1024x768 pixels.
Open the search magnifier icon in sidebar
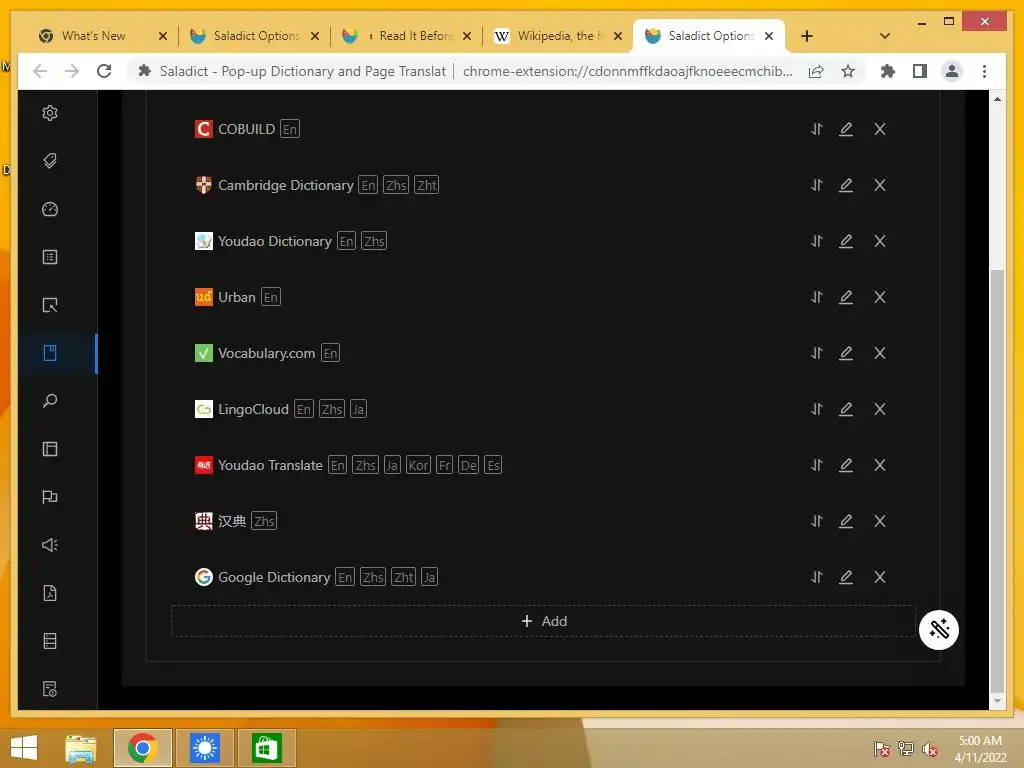click(50, 401)
